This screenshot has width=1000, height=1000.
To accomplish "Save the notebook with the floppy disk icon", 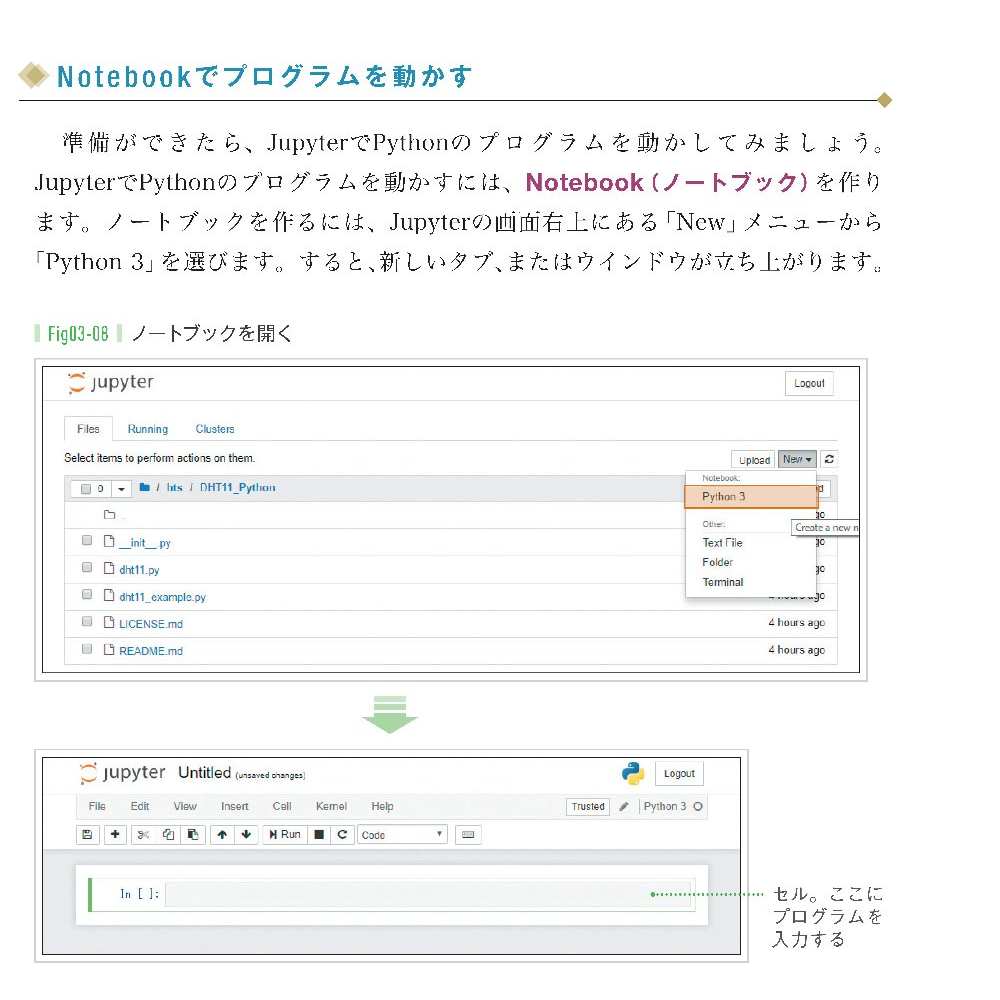I will [x=88, y=834].
